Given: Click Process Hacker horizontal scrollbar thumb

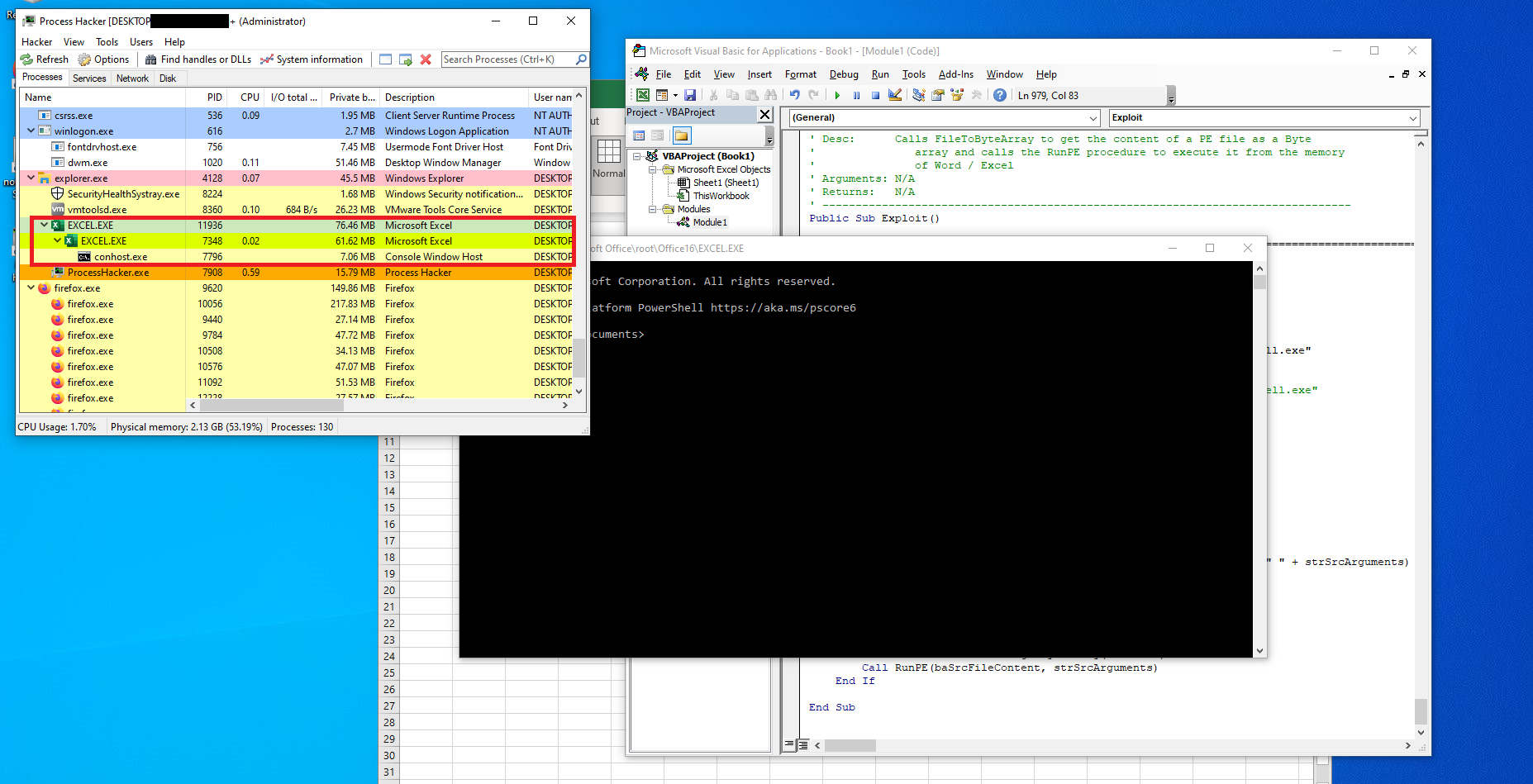Looking at the screenshot, I should [272, 405].
